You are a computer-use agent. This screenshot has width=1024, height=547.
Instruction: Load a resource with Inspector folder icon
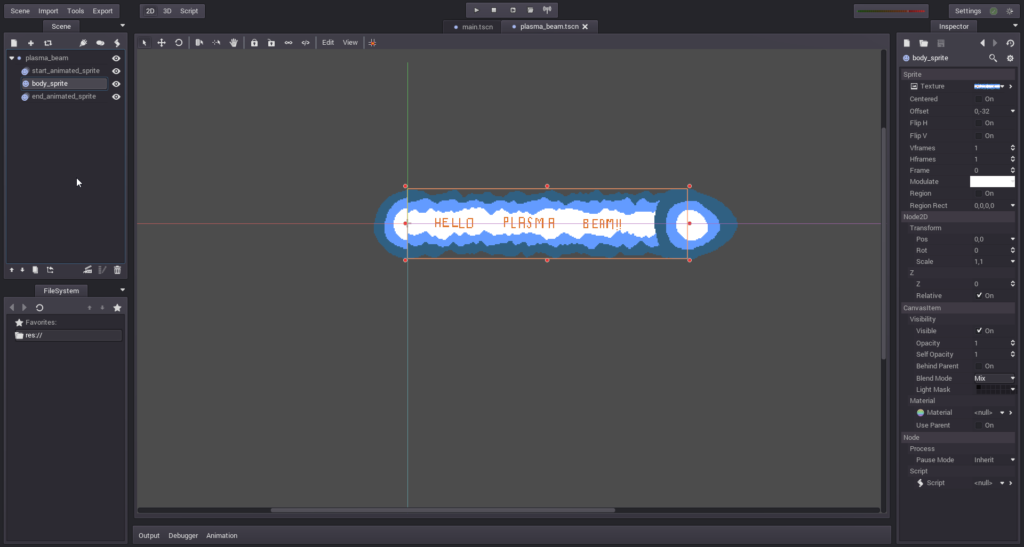[923, 43]
